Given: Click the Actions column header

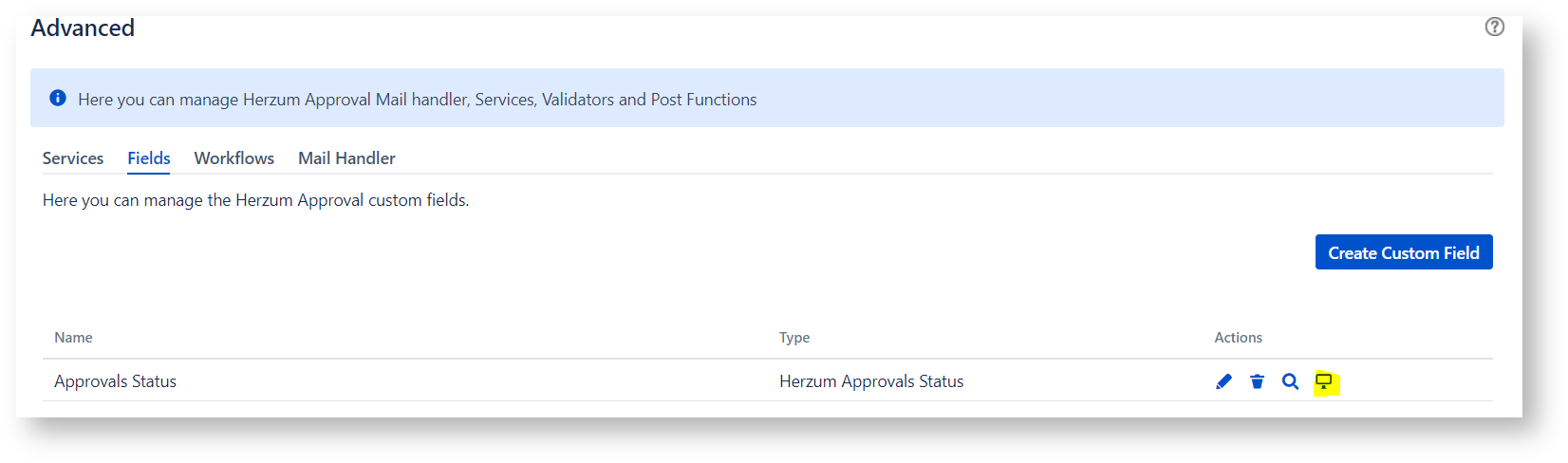Looking at the screenshot, I should click(x=1239, y=338).
